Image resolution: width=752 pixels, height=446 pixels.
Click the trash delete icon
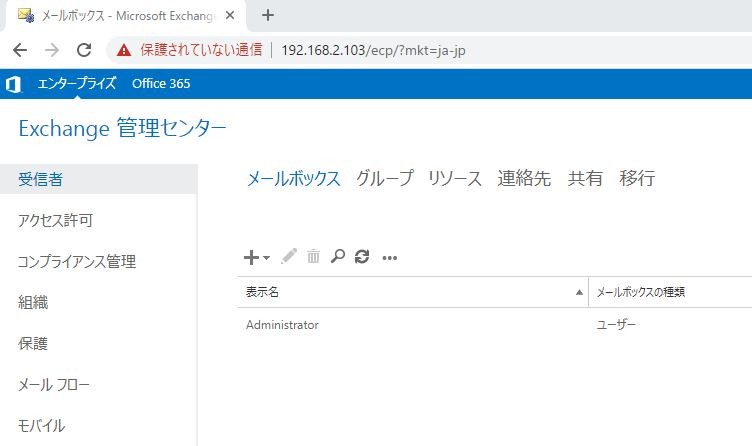(x=313, y=257)
